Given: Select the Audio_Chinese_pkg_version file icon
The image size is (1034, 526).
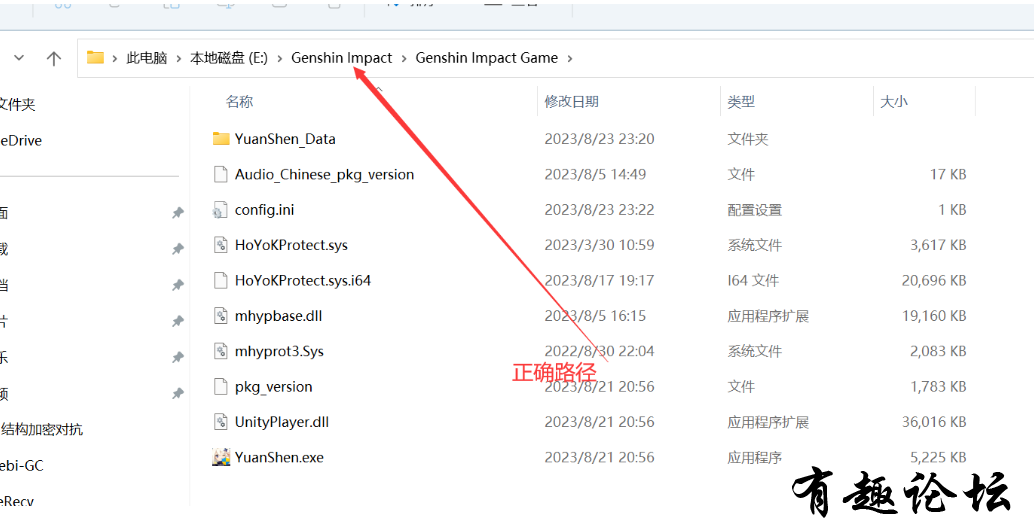Looking at the screenshot, I should (220, 174).
